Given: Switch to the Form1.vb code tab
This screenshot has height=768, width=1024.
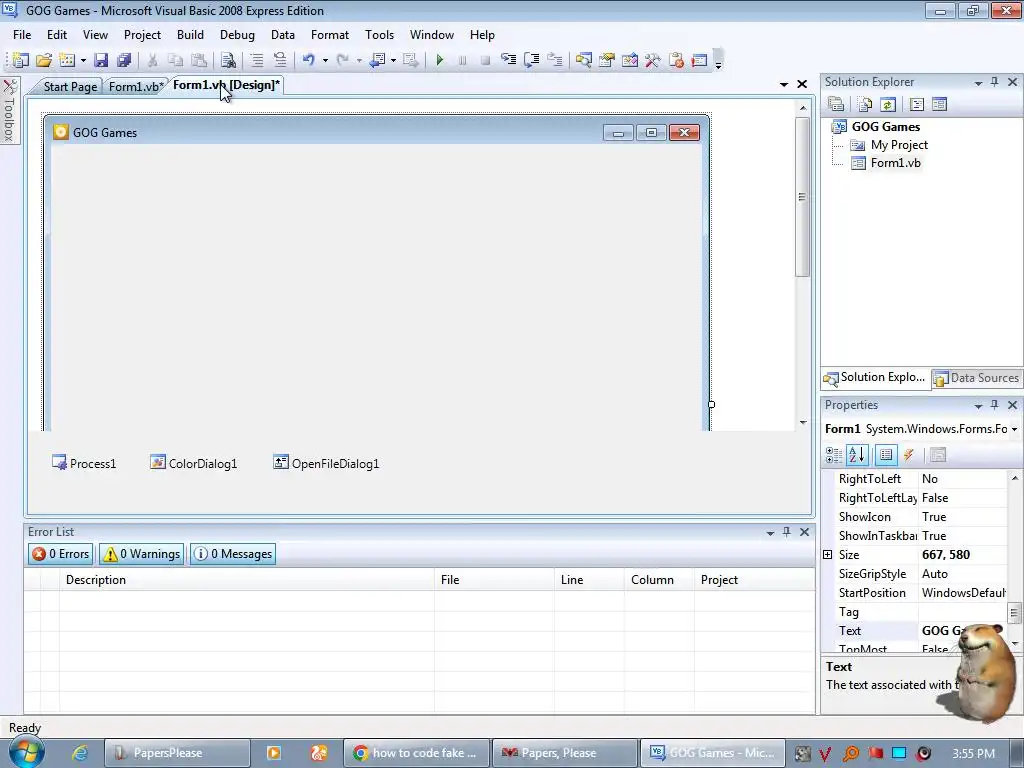Looking at the screenshot, I should [x=136, y=86].
